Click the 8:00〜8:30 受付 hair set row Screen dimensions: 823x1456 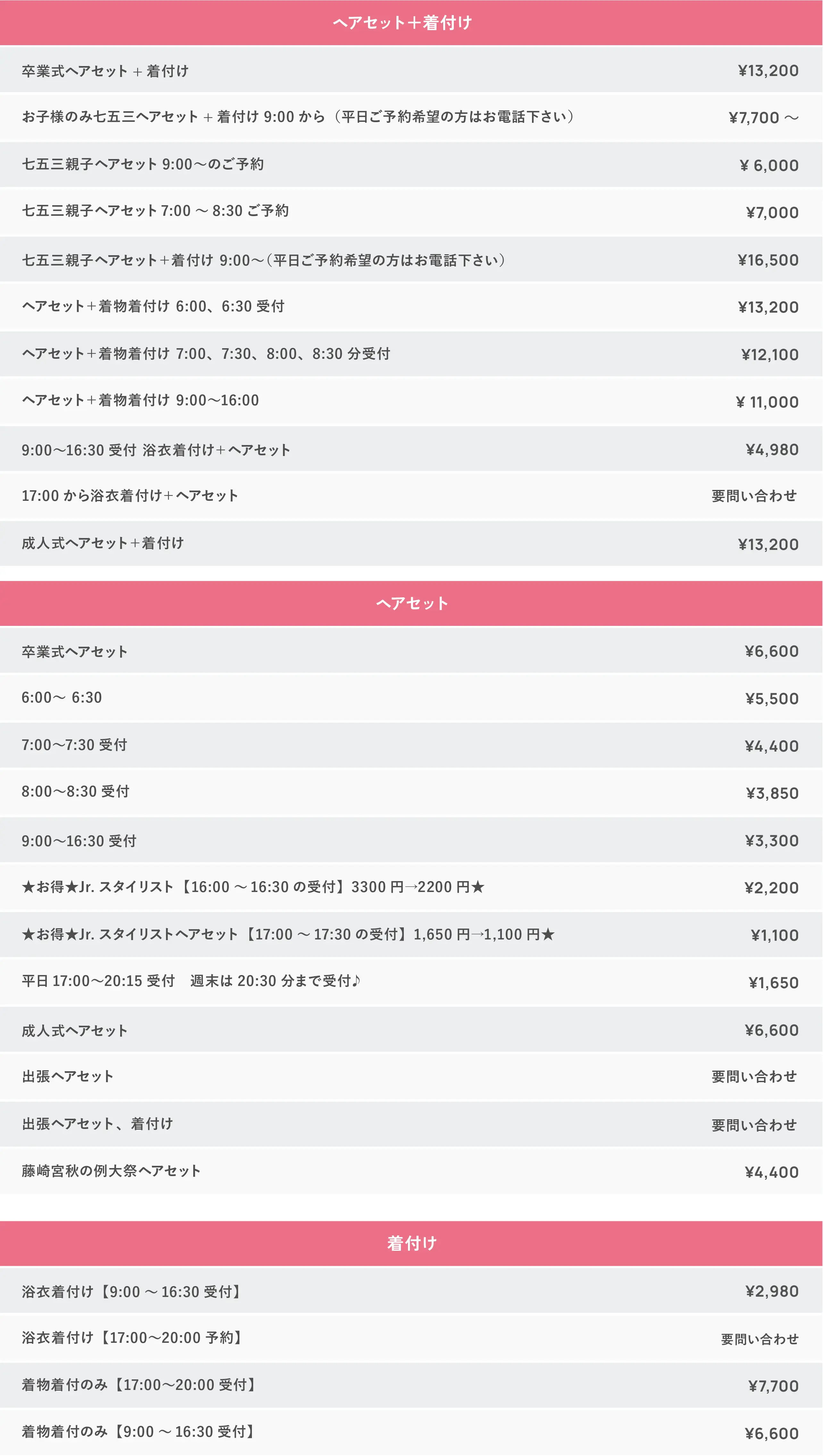[x=76, y=792]
